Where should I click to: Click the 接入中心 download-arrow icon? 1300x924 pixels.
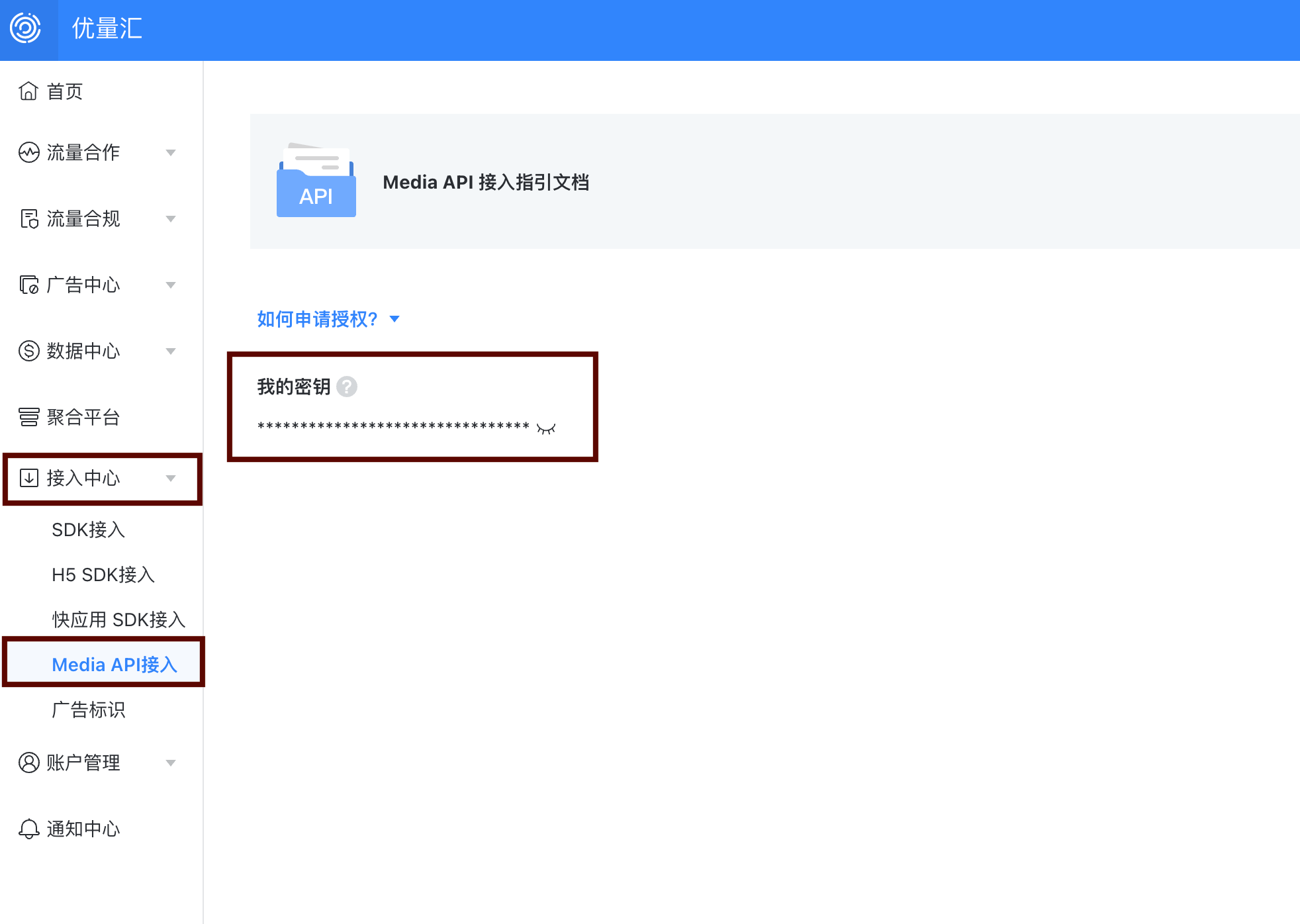click(28, 478)
